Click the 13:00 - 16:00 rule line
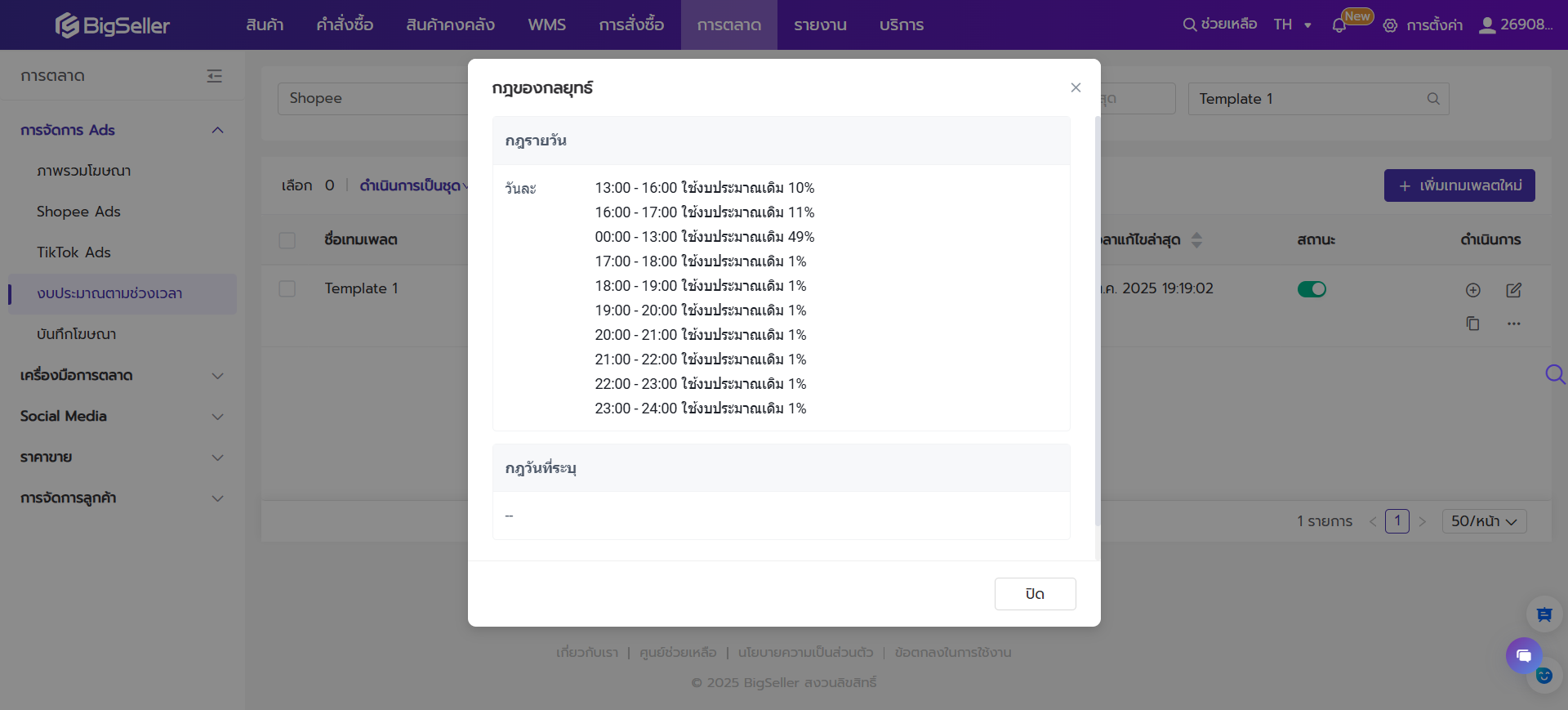 pyautogui.click(x=705, y=188)
